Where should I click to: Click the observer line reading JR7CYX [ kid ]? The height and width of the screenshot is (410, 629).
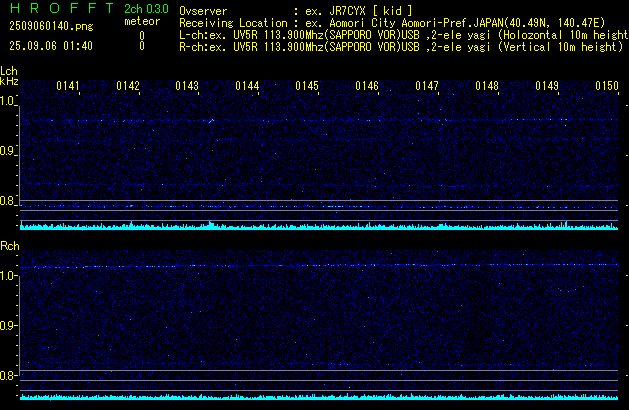point(296,11)
